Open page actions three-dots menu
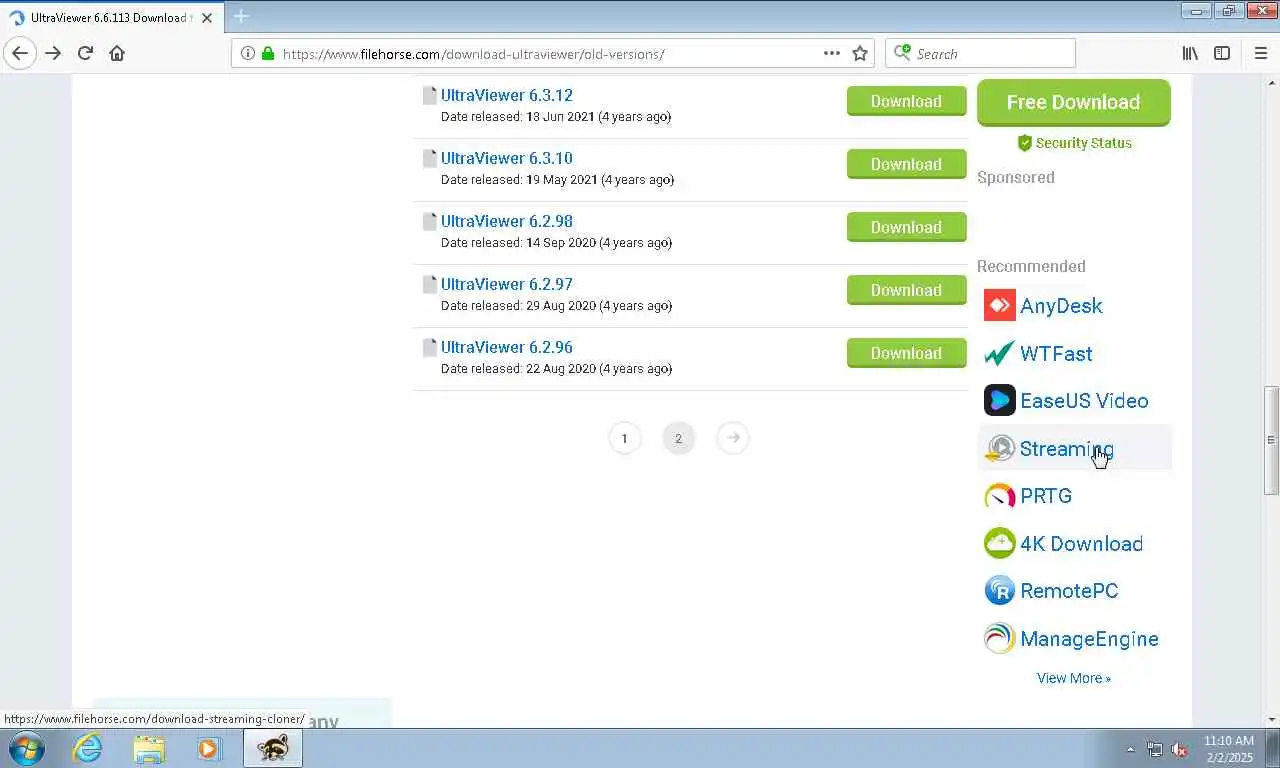The width and height of the screenshot is (1280, 768). tap(831, 53)
